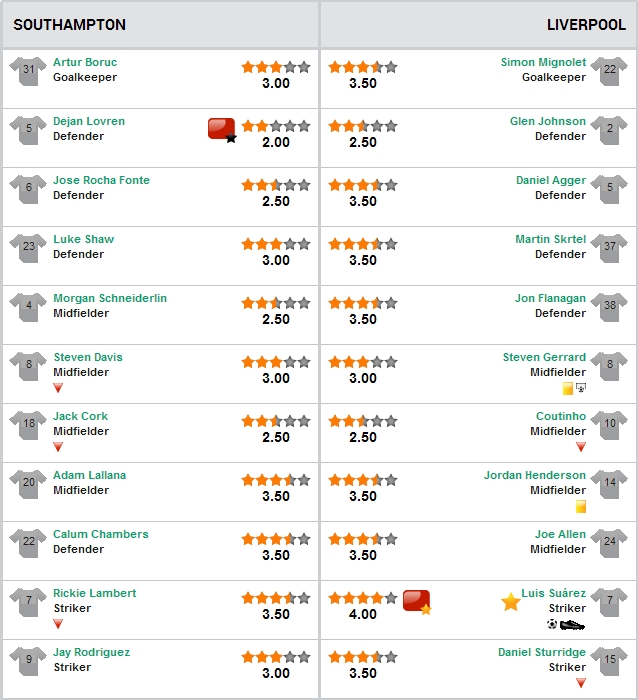Screen dimensions: 638x700
Task: Click Jordan Henderson's yellow card icon
Action: (580, 507)
